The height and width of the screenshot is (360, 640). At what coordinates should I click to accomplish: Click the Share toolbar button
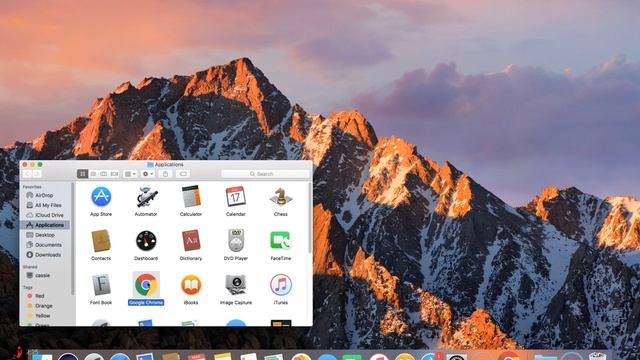pos(165,174)
